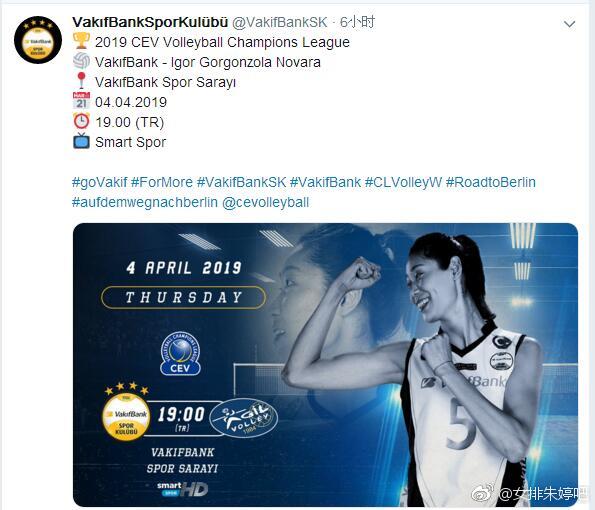This screenshot has height=510, width=595.
Task: Open the #RoadtoBerlin hashtag
Action: click(x=491, y=182)
